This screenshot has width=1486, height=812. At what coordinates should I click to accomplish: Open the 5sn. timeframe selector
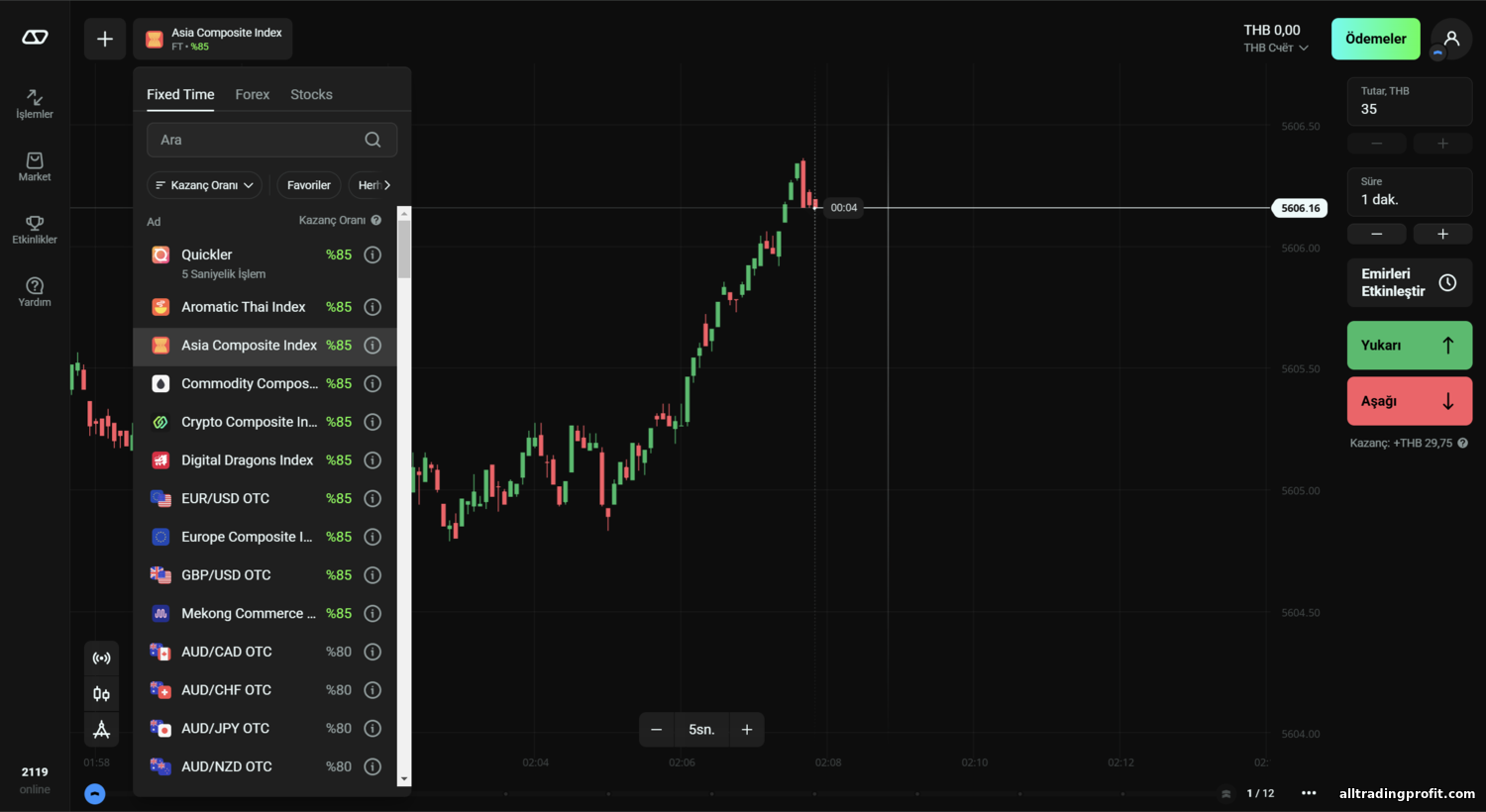click(x=701, y=730)
